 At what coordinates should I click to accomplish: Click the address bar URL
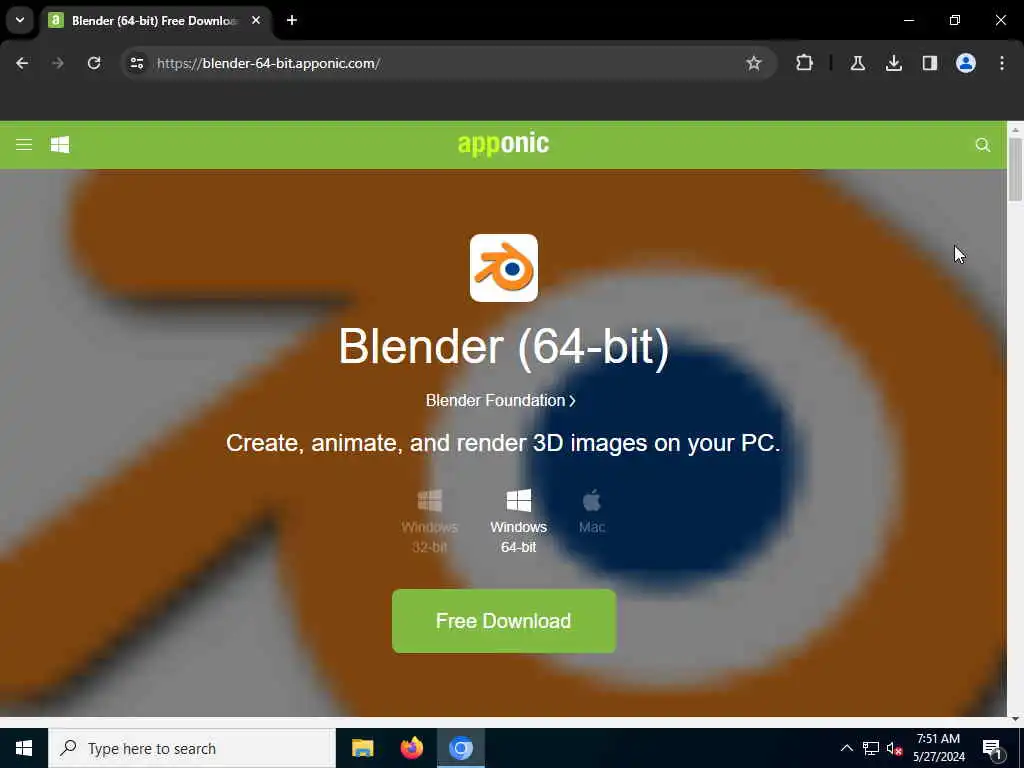(268, 63)
